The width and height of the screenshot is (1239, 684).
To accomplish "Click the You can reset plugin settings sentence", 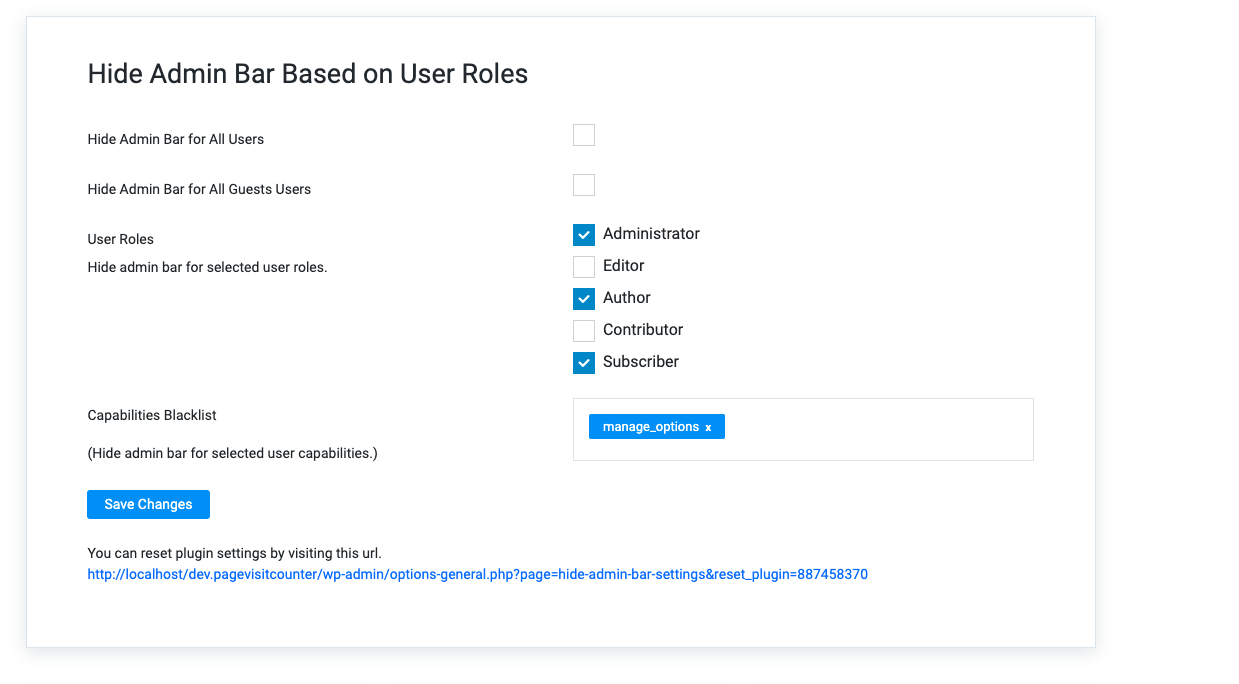I will click(x=235, y=553).
